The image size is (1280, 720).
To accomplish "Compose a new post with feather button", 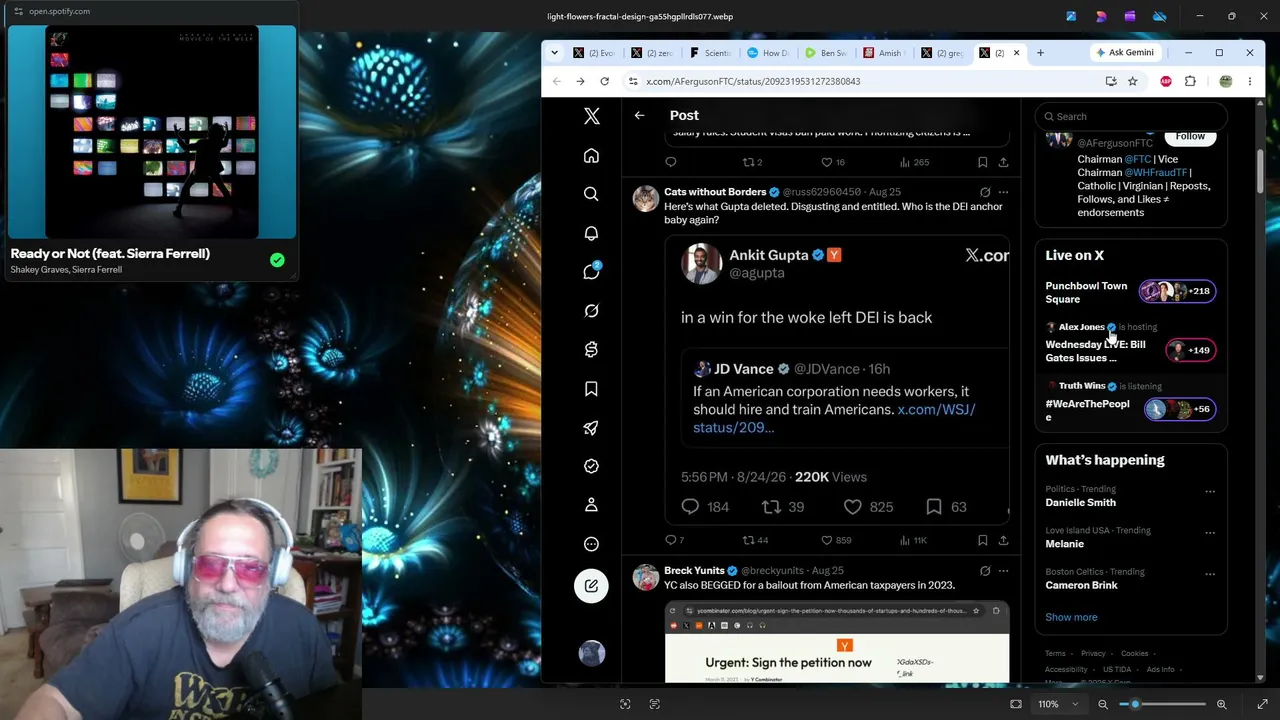I will click(591, 586).
